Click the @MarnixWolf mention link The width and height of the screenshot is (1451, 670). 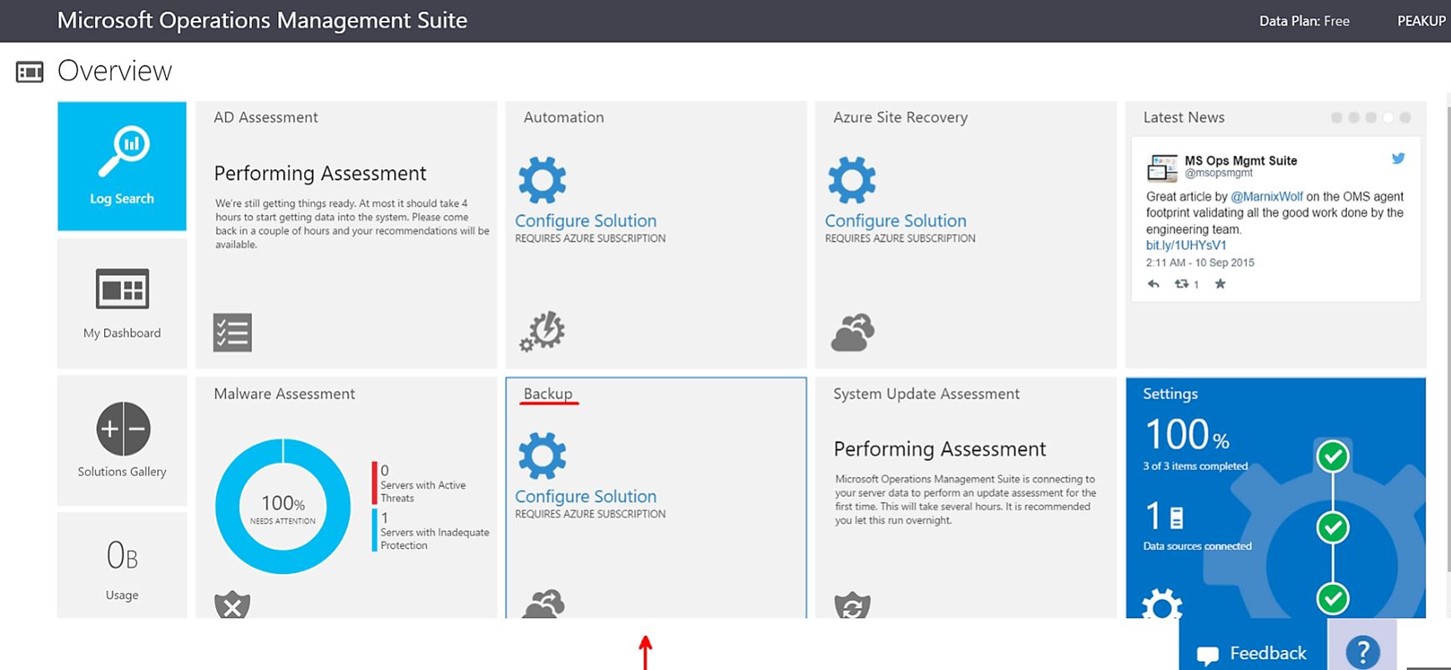pyautogui.click(x=1266, y=197)
